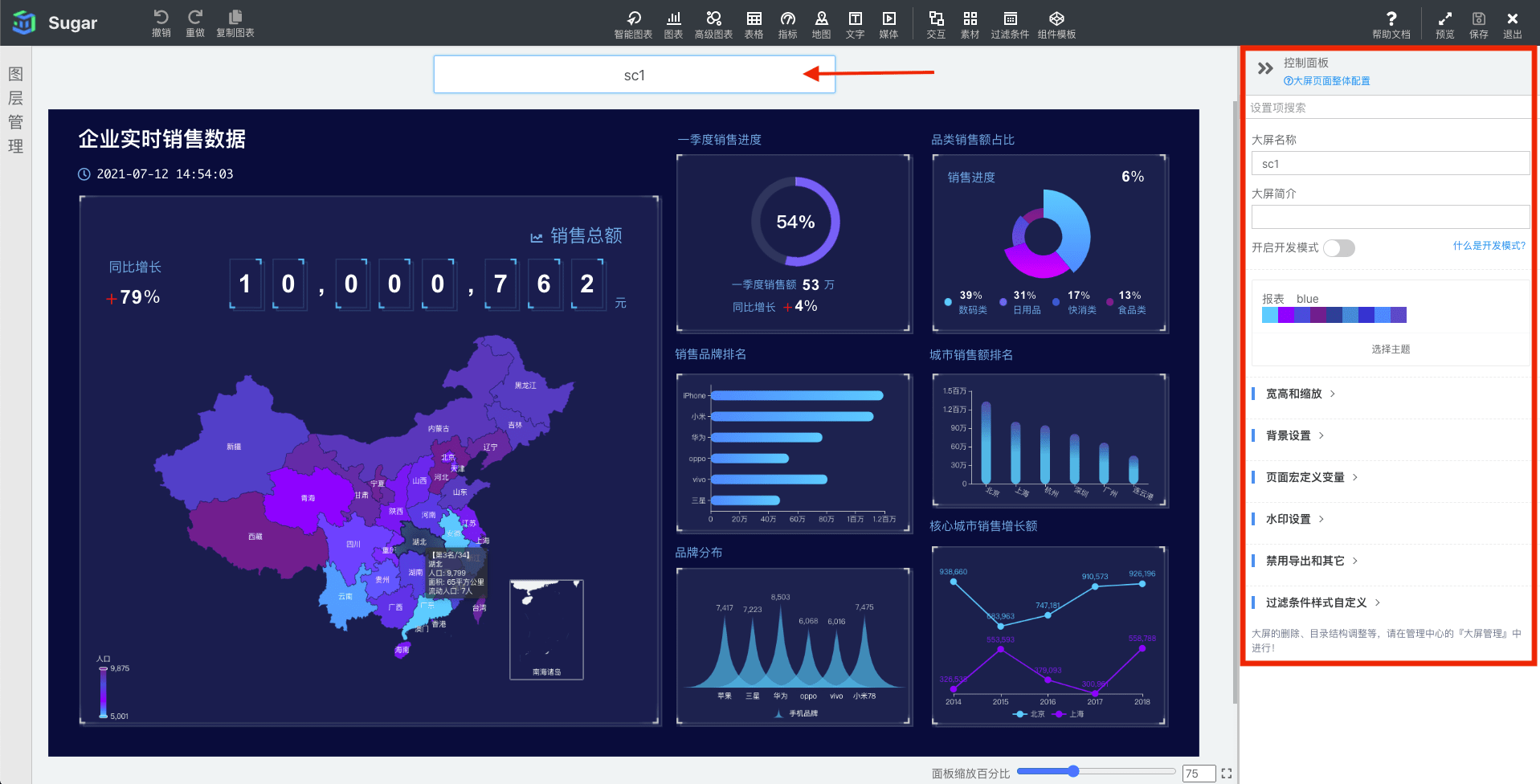Click the panel zoom percentage slider
Viewport: 1540px width, 784px height.
tap(1073, 771)
